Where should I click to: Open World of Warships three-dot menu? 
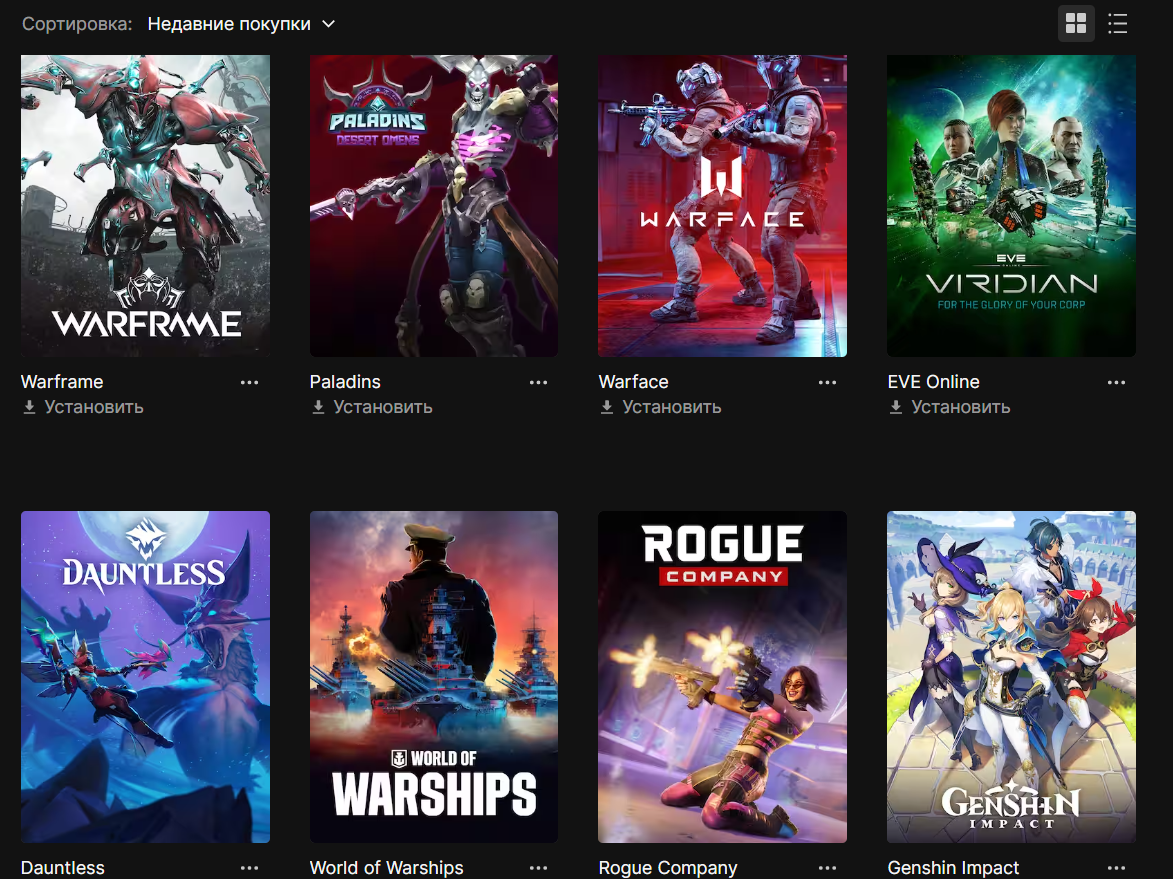tap(538, 868)
